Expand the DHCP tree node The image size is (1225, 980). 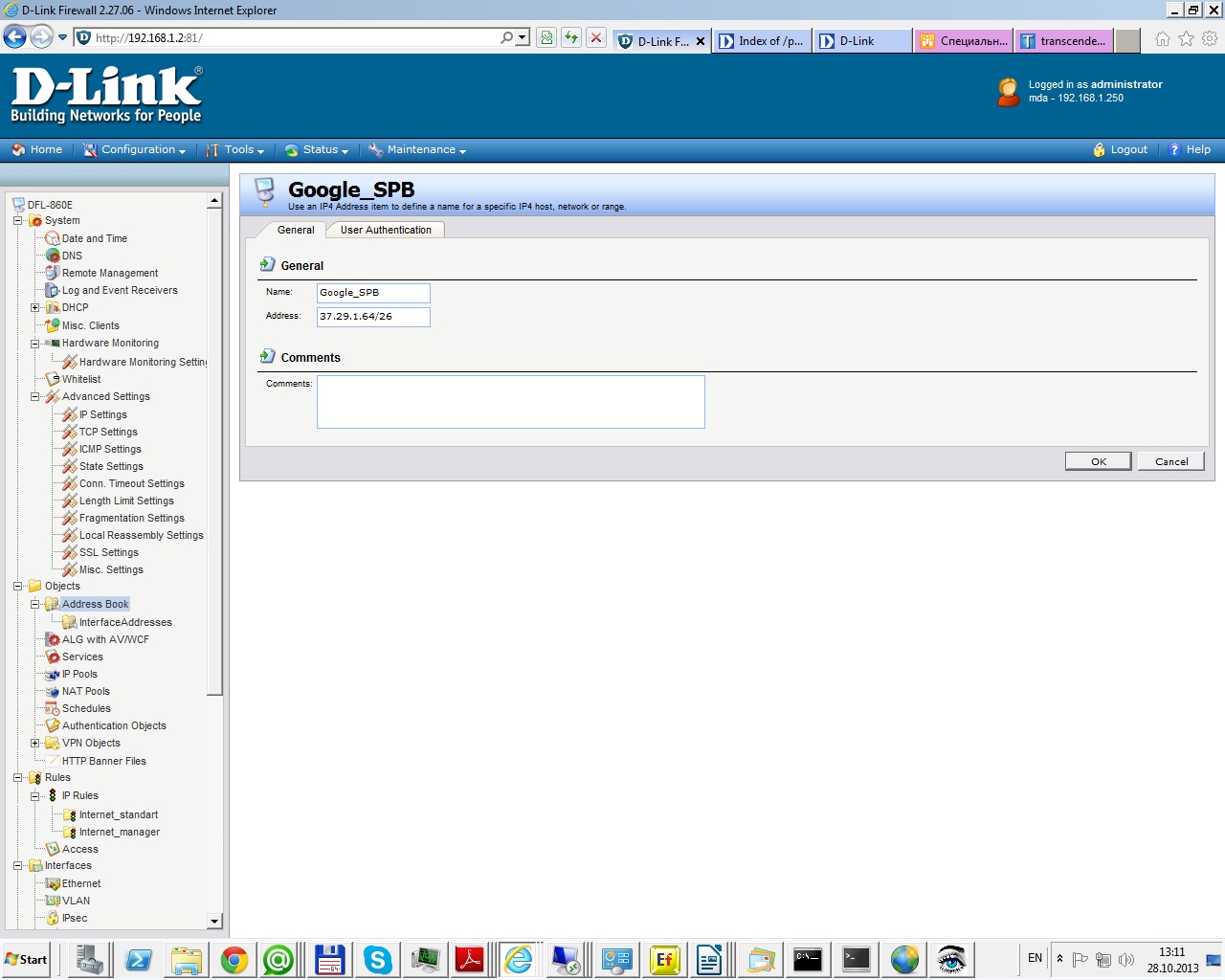tap(34, 308)
